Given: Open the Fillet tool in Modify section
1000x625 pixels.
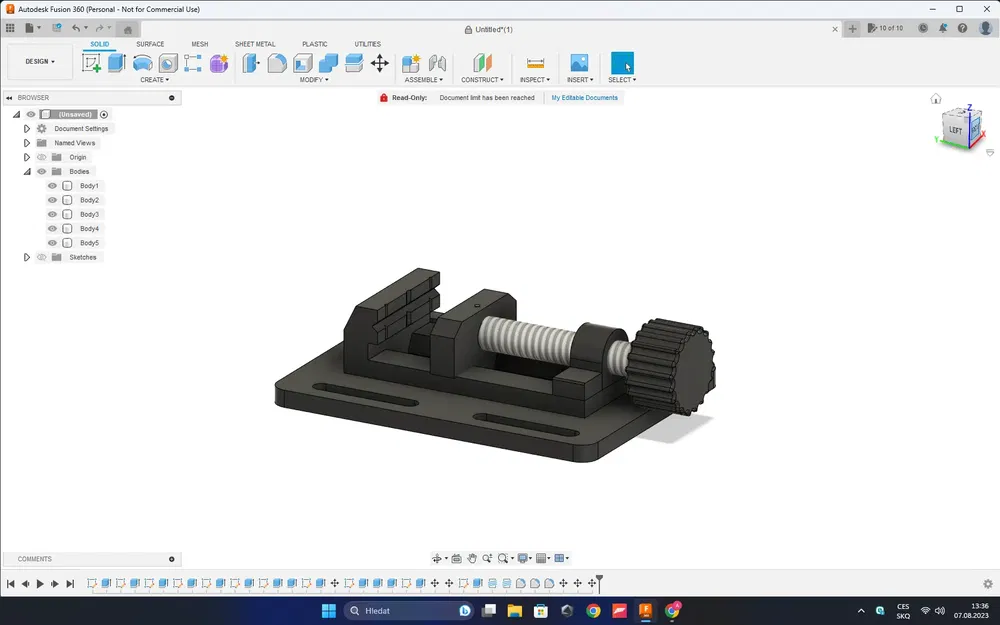Looking at the screenshot, I should [x=276, y=62].
